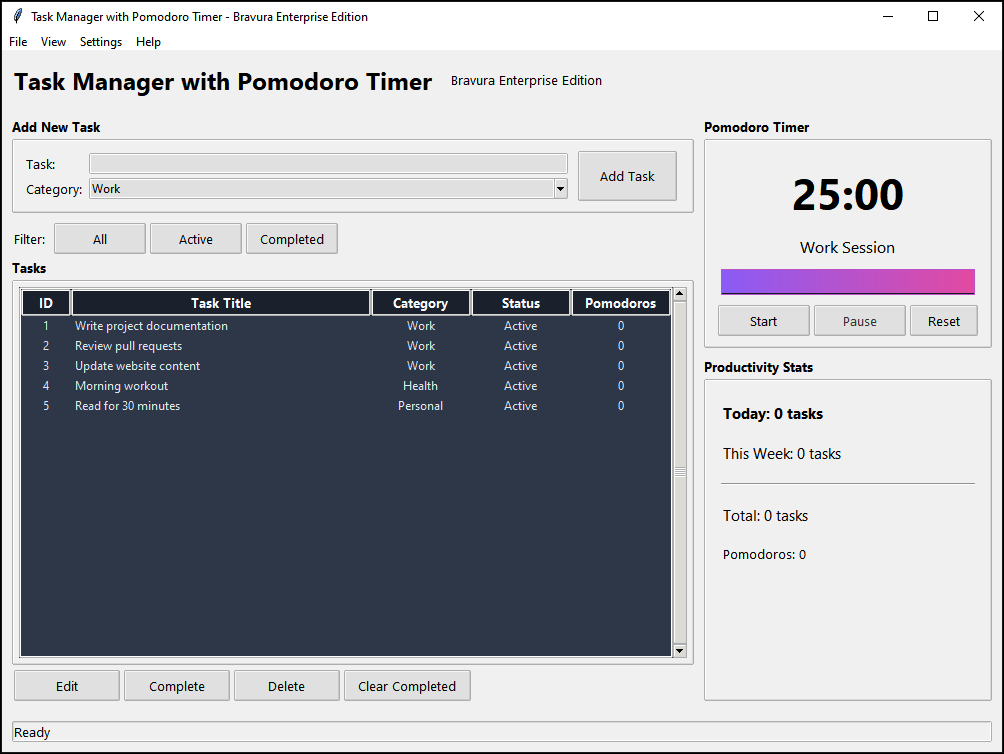Image resolution: width=1004 pixels, height=754 pixels.
Task: Clear all completed tasks
Action: click(407, 685)
